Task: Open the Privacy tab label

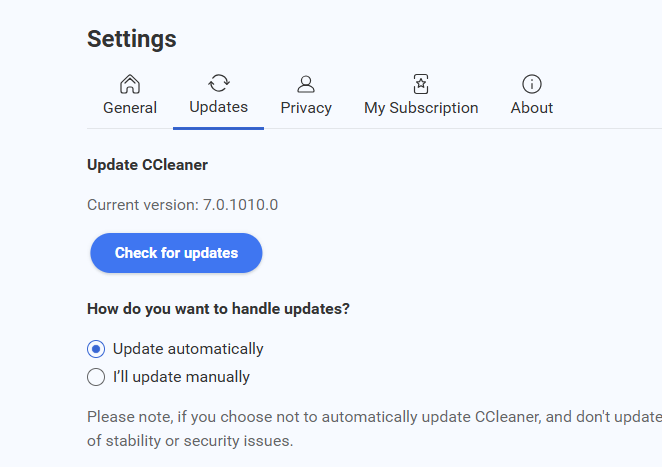Action: (306, 108)
